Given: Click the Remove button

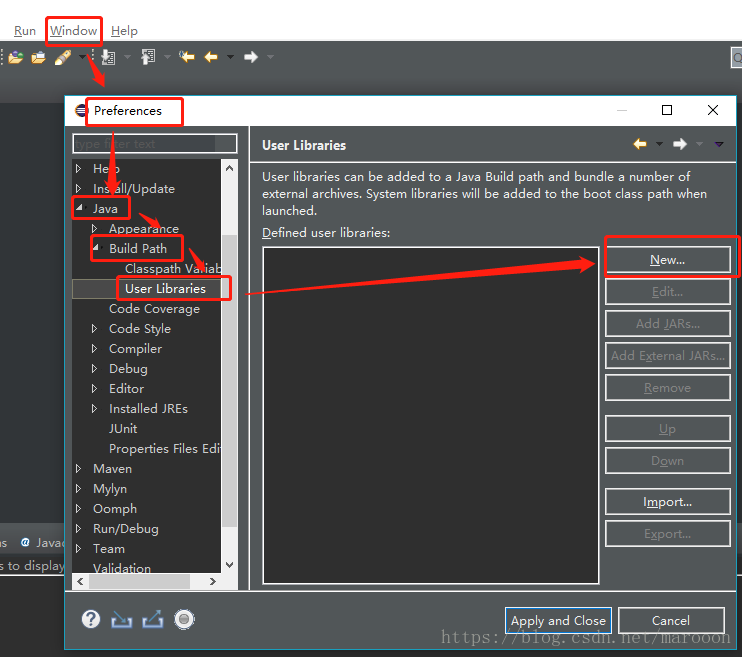Looking at the screenshot, I should pos(667,388).
